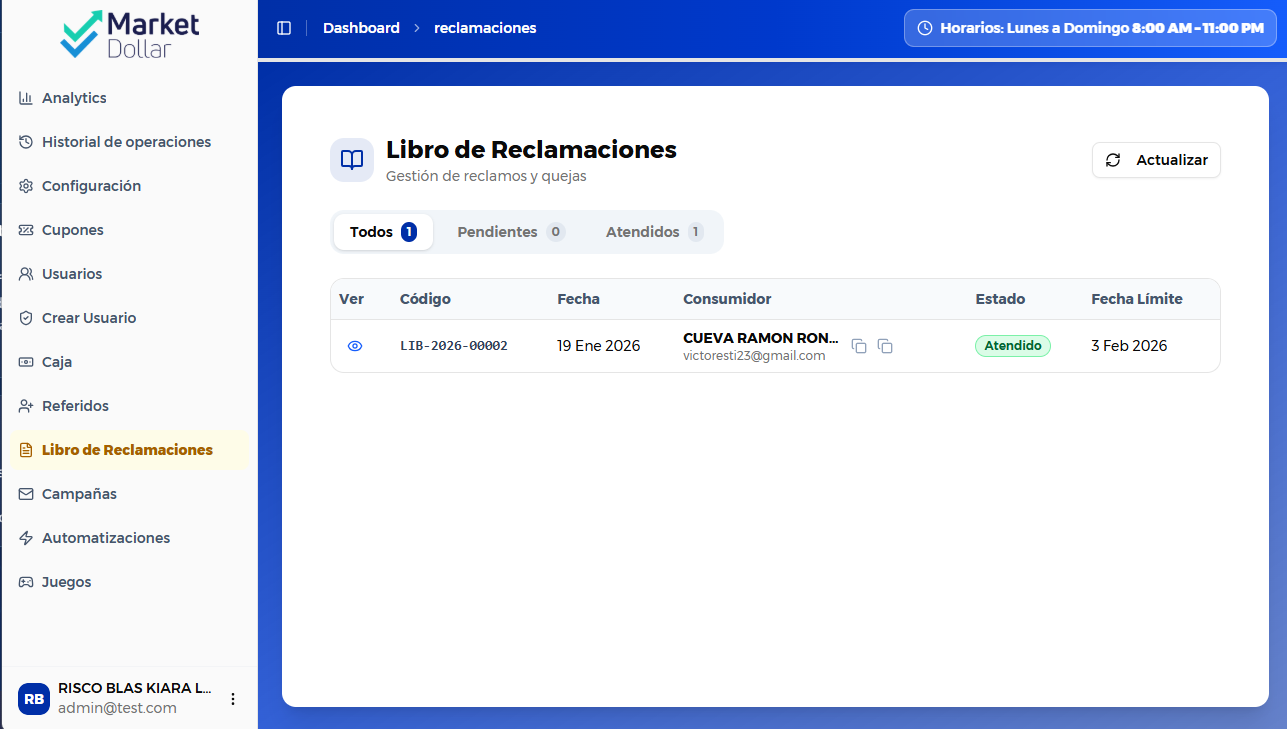1287x729 pixels.
Task: Click the first copy icon beside consumer name
Action: (859, 346)
